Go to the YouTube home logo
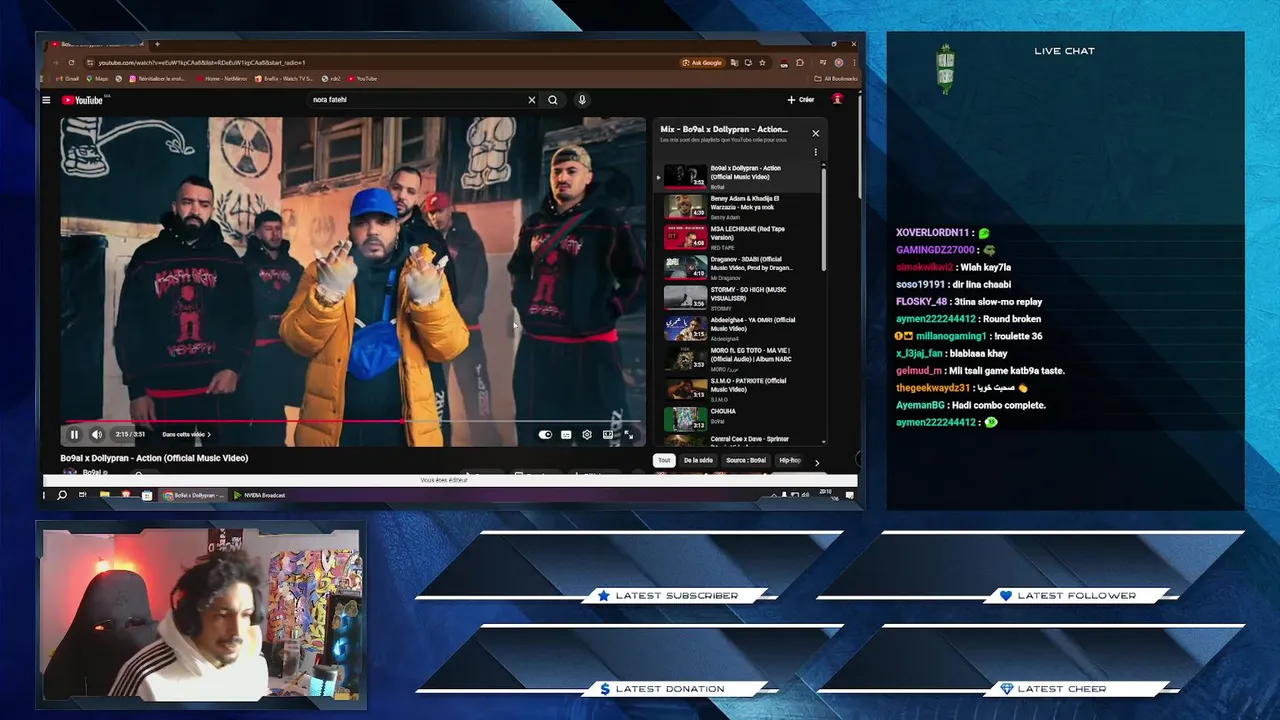Screen dimensions: 1280x720 (x=83, y=100)
